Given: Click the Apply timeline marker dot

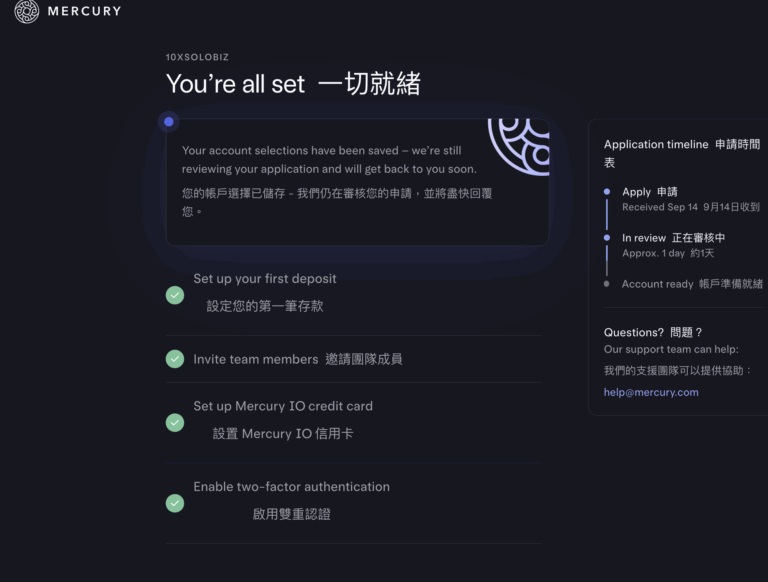Looking at the screenshot, I should click(x=607, y=191).
